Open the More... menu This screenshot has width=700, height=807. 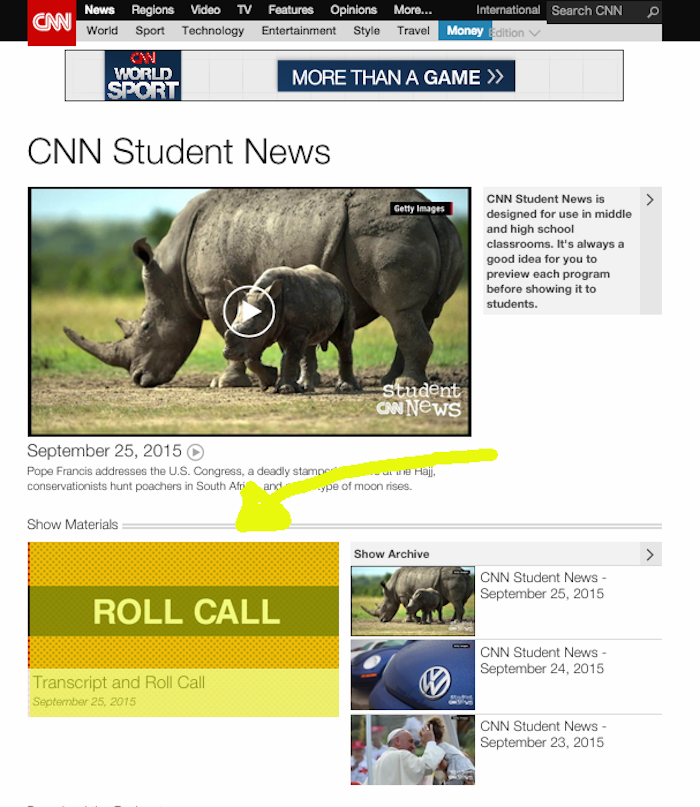pyautogui.click(x=413, y=10)
